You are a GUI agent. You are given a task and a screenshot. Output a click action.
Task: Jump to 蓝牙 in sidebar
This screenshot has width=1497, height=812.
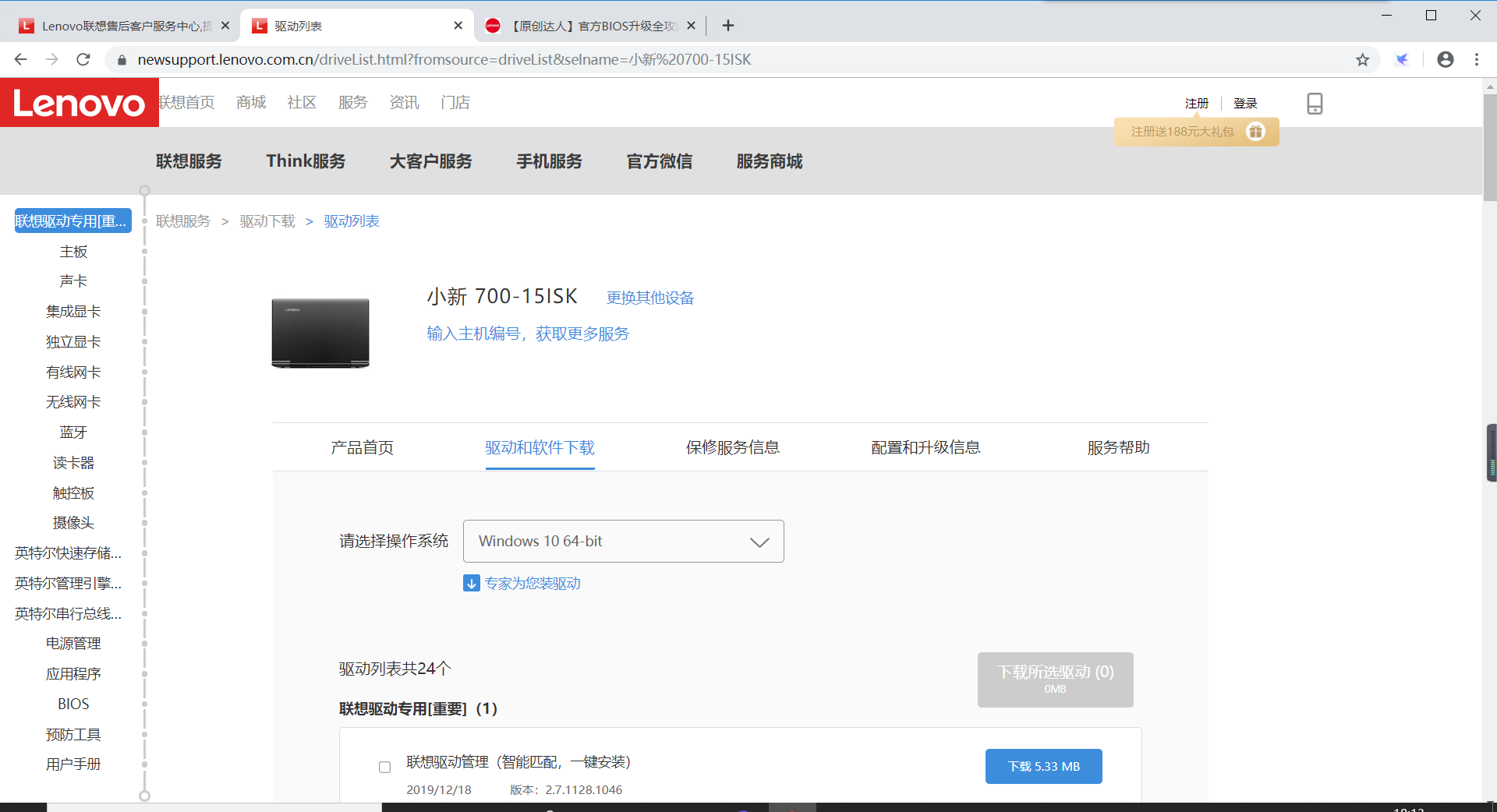(x=73, y=432)
